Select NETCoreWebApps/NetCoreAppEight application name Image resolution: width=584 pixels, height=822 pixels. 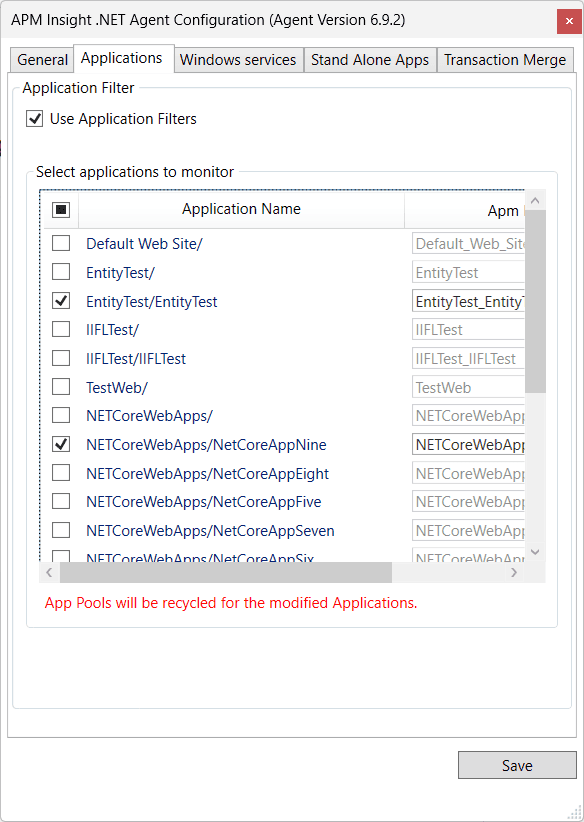tap(208, 473)
